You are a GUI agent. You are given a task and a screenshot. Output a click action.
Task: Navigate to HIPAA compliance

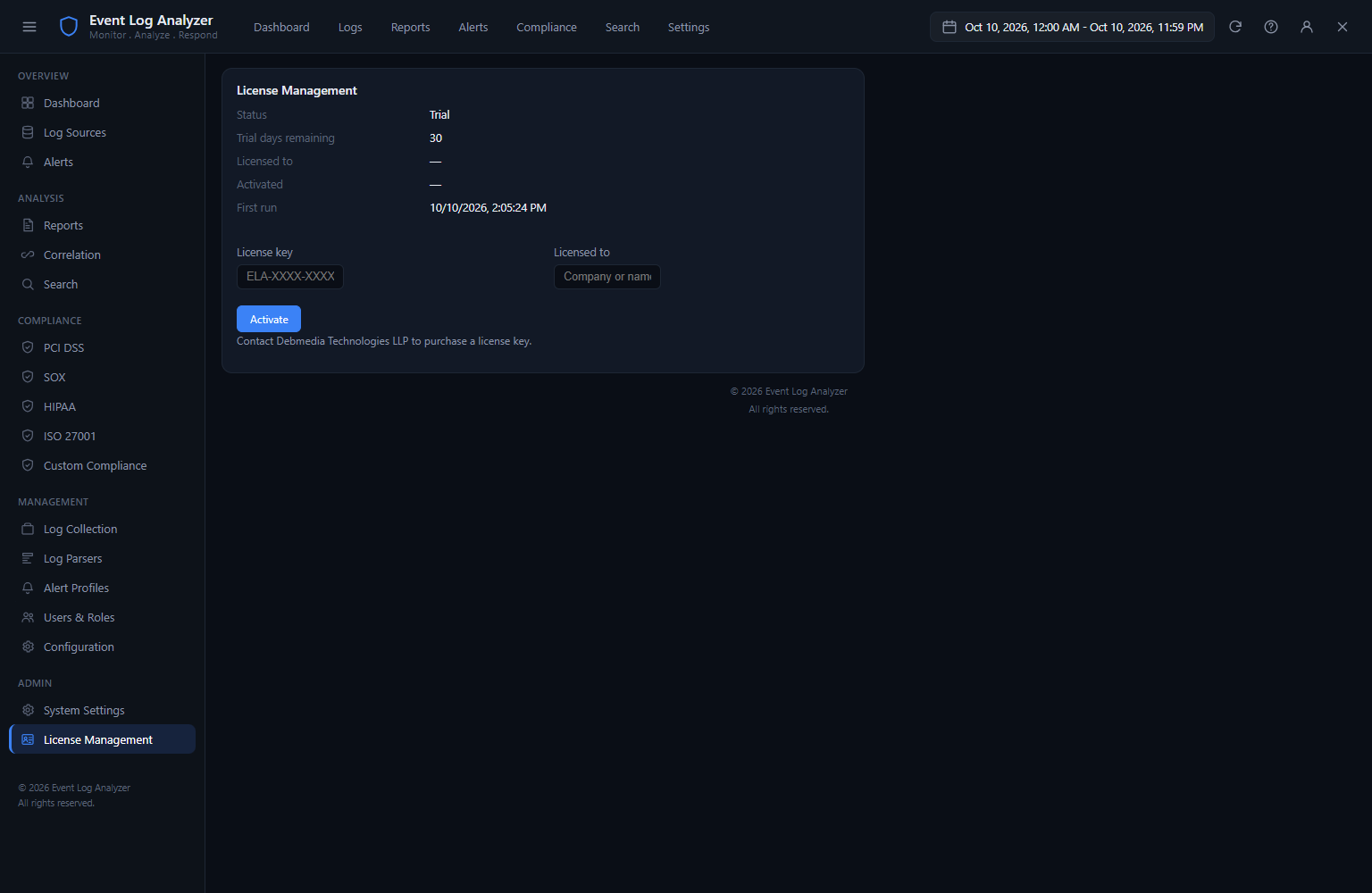103,406
